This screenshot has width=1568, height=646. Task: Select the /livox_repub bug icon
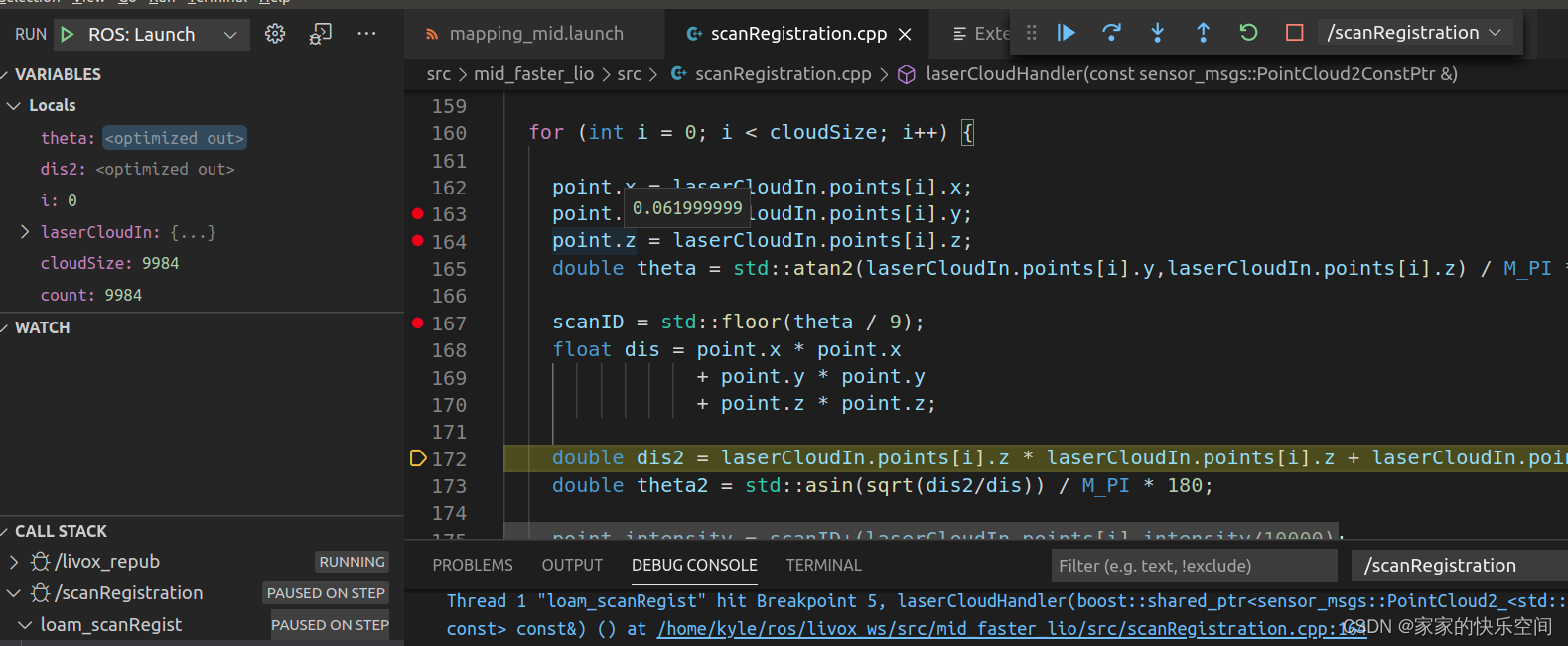pyautogui.click(x=41, y=562)
